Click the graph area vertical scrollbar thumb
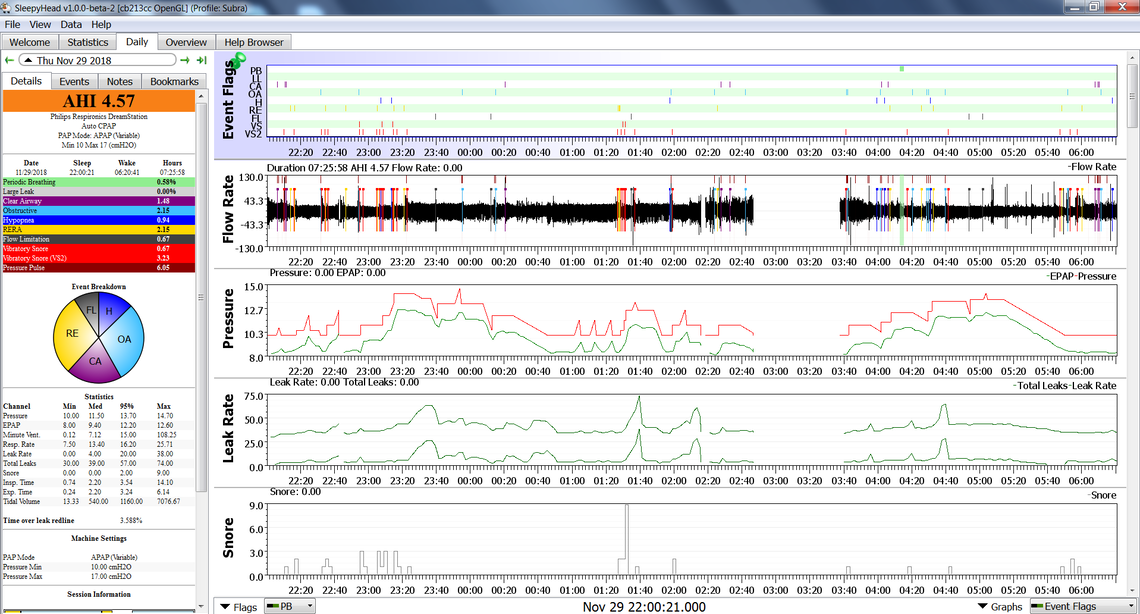 (1133, 95)
